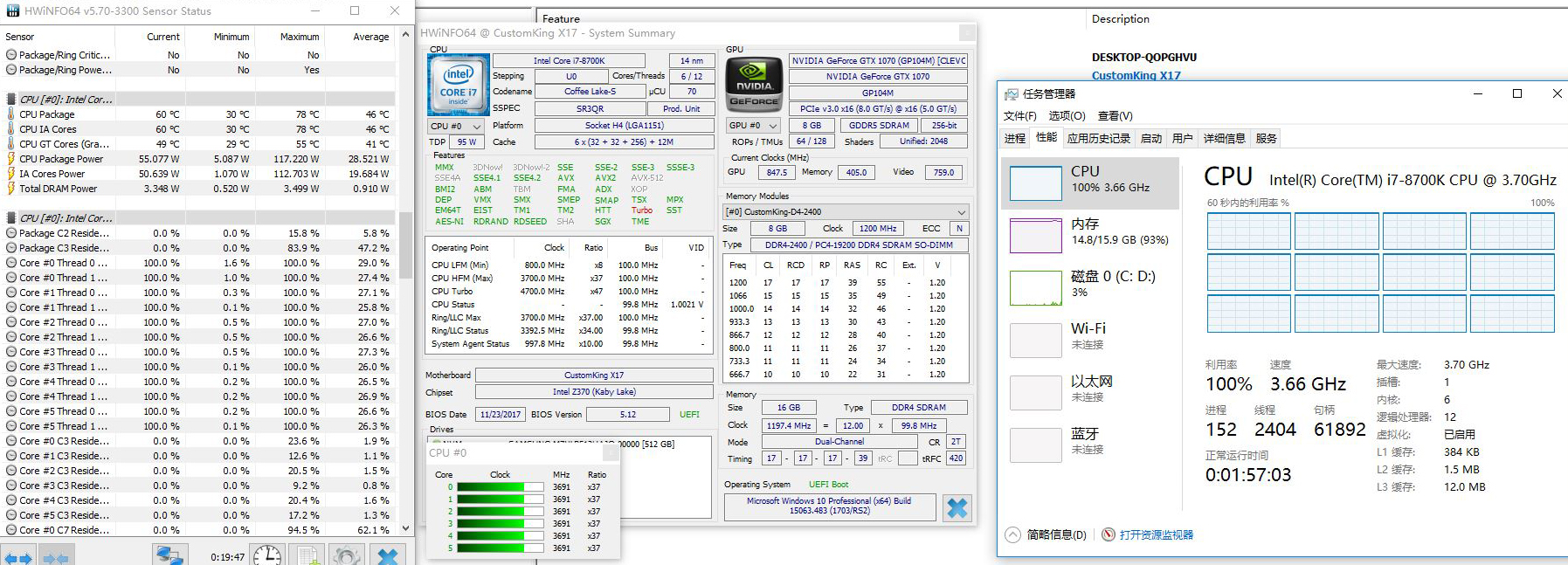Select the CPU item in performance sidebar

(x=1090, y=183)
